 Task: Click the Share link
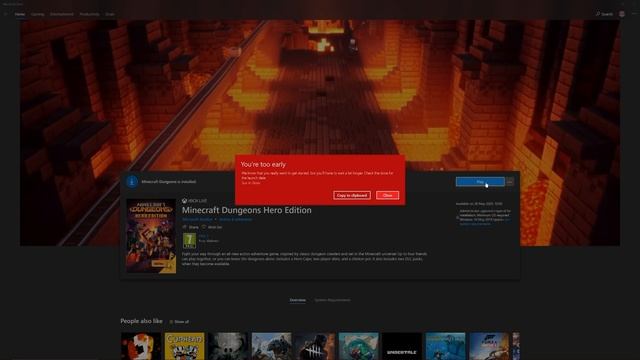pos(191,227)
